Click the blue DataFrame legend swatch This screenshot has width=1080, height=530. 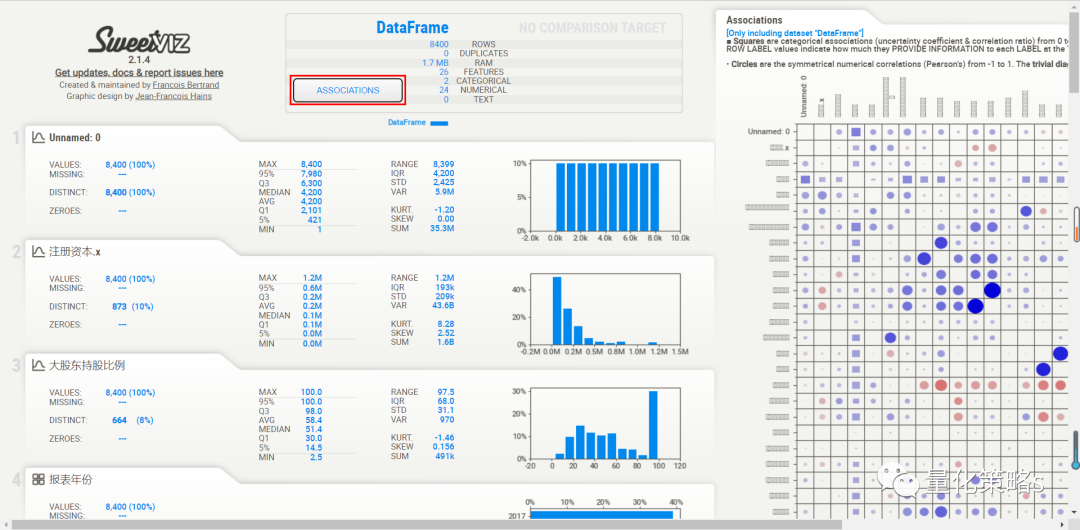click(439, 123)
